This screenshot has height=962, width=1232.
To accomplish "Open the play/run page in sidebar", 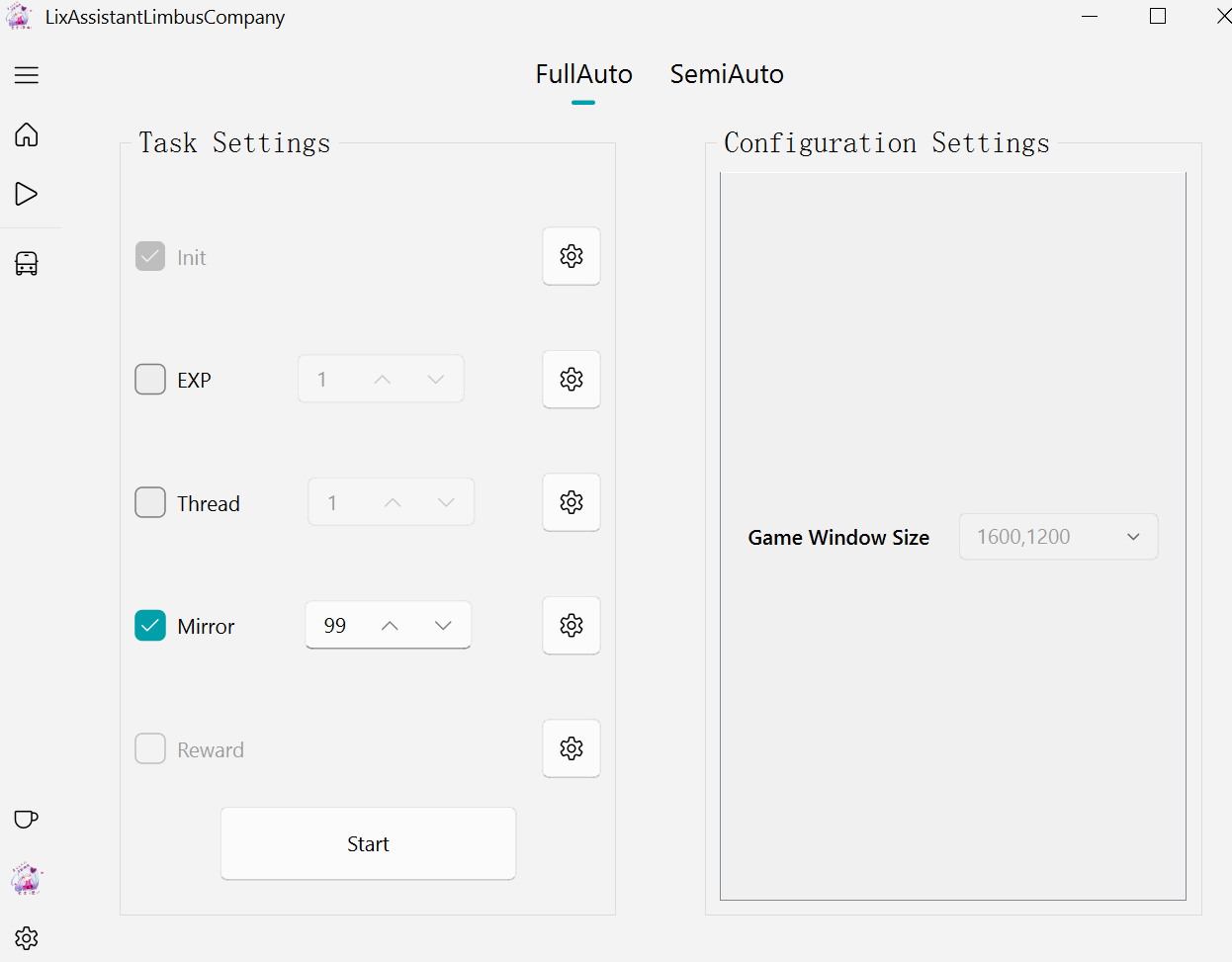I will pos(27,194).
